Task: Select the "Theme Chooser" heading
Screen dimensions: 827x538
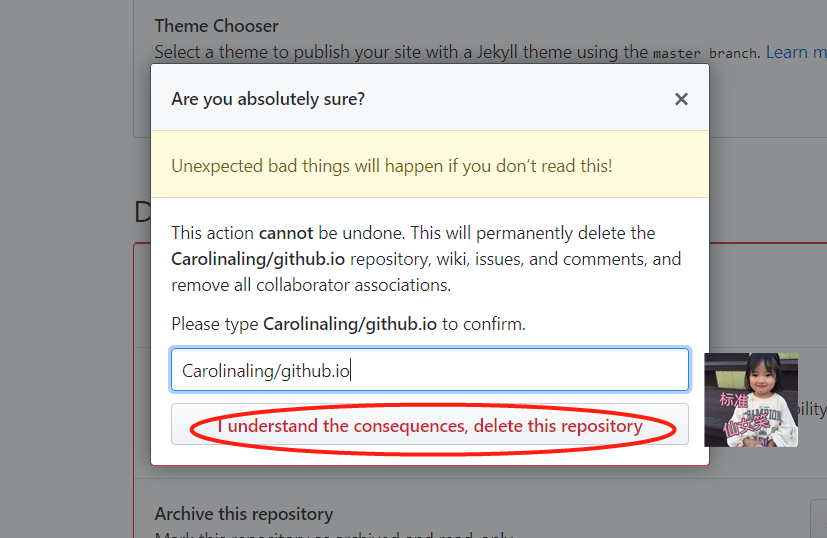Action: (216, 25)
